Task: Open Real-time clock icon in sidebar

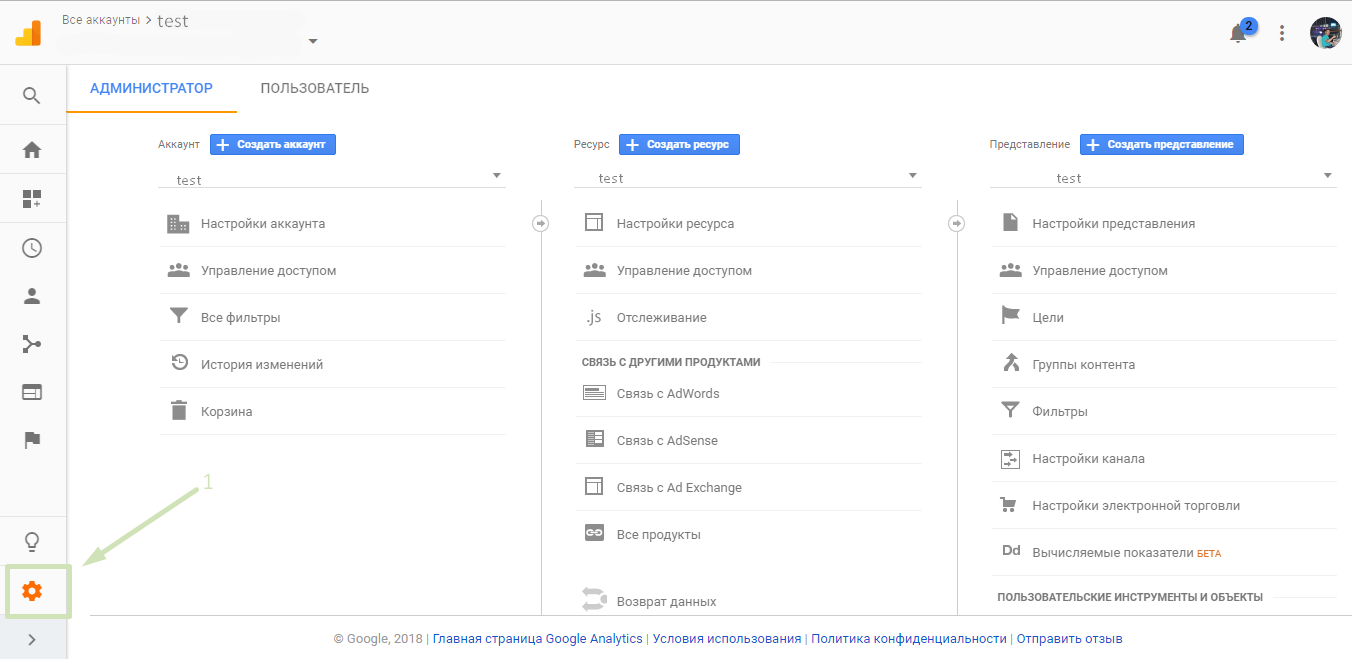Action: 32,248
